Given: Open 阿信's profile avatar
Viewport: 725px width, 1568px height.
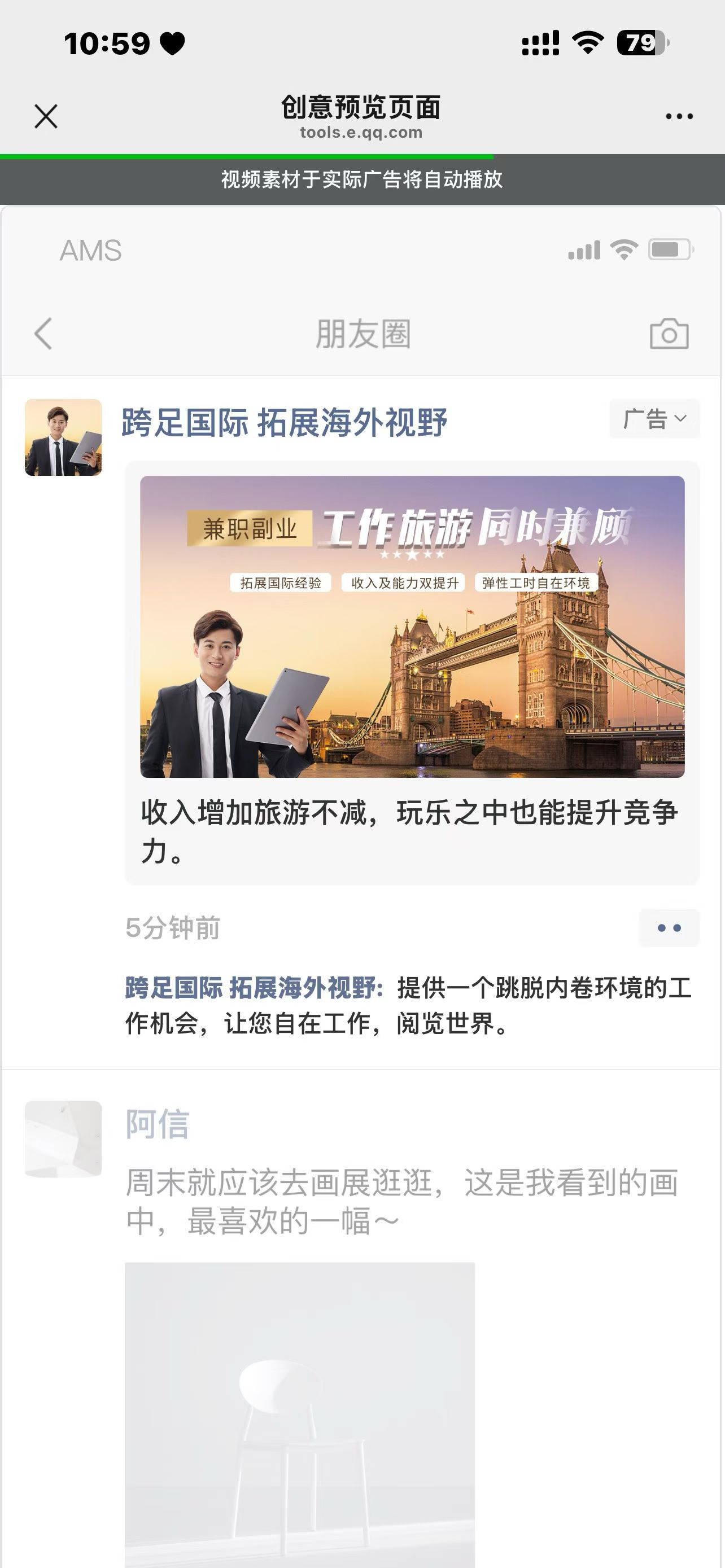Looking at the screenshot, I should pos(63,1138).
